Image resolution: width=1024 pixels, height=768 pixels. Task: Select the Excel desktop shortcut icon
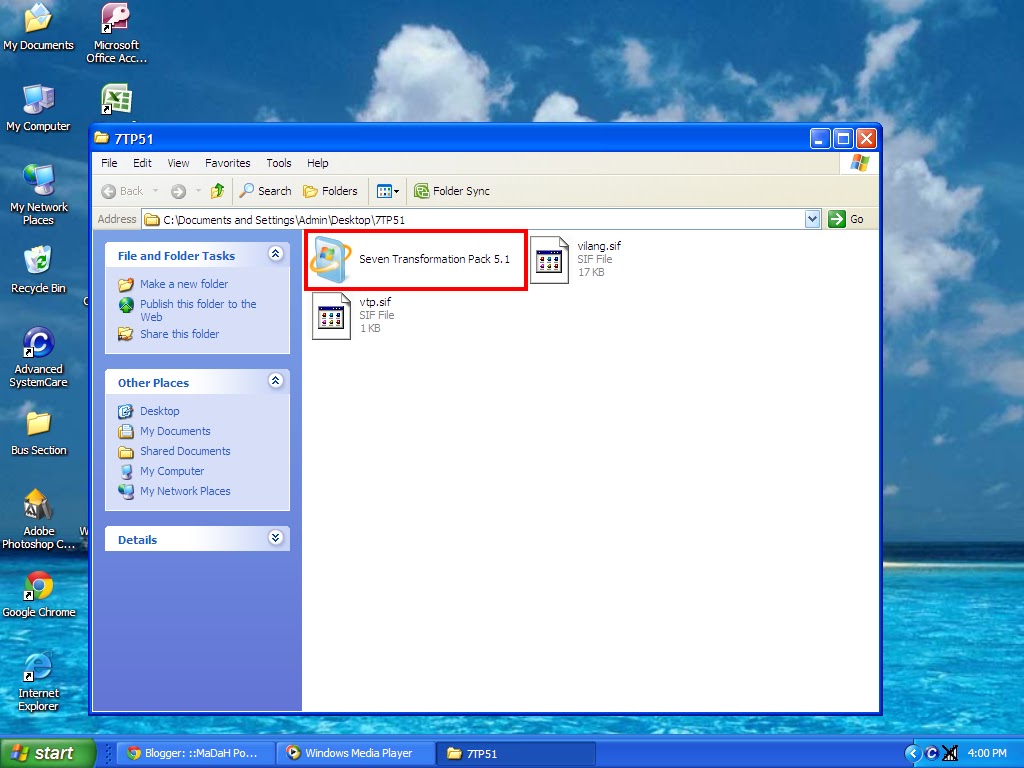tap(116, 100)
